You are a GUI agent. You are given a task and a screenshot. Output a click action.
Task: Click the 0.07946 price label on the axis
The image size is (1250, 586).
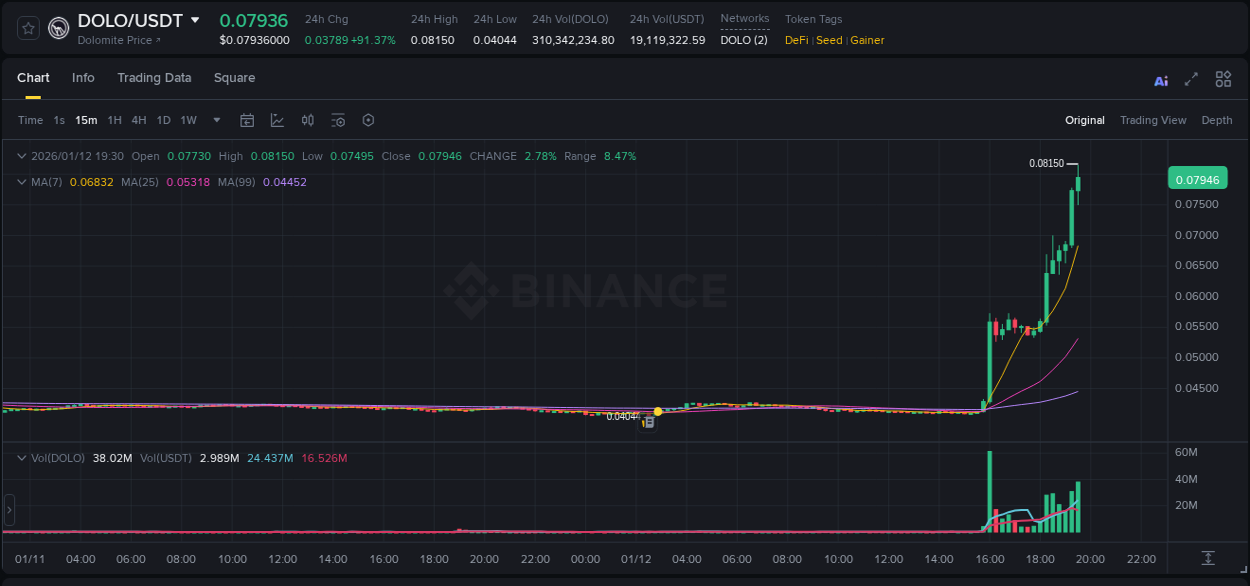click(x=1198, y=178)
